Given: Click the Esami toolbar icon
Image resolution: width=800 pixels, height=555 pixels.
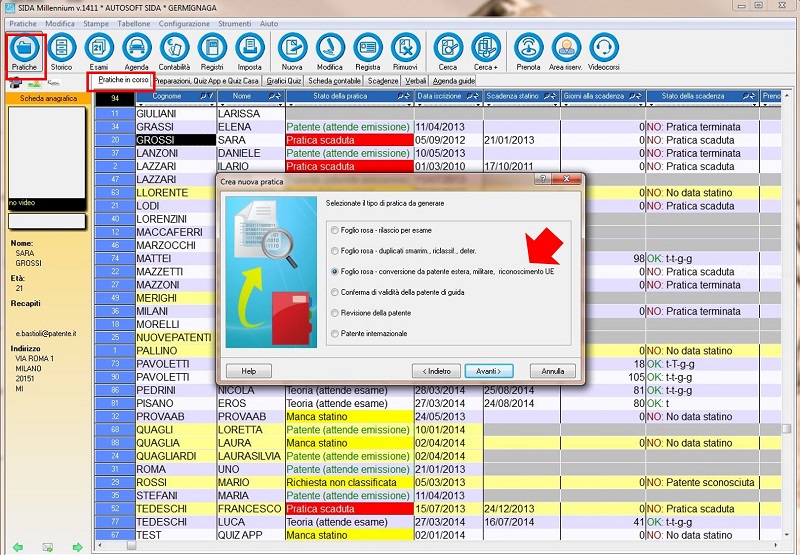Looking at the screenshot, I should tap(99, 51).
